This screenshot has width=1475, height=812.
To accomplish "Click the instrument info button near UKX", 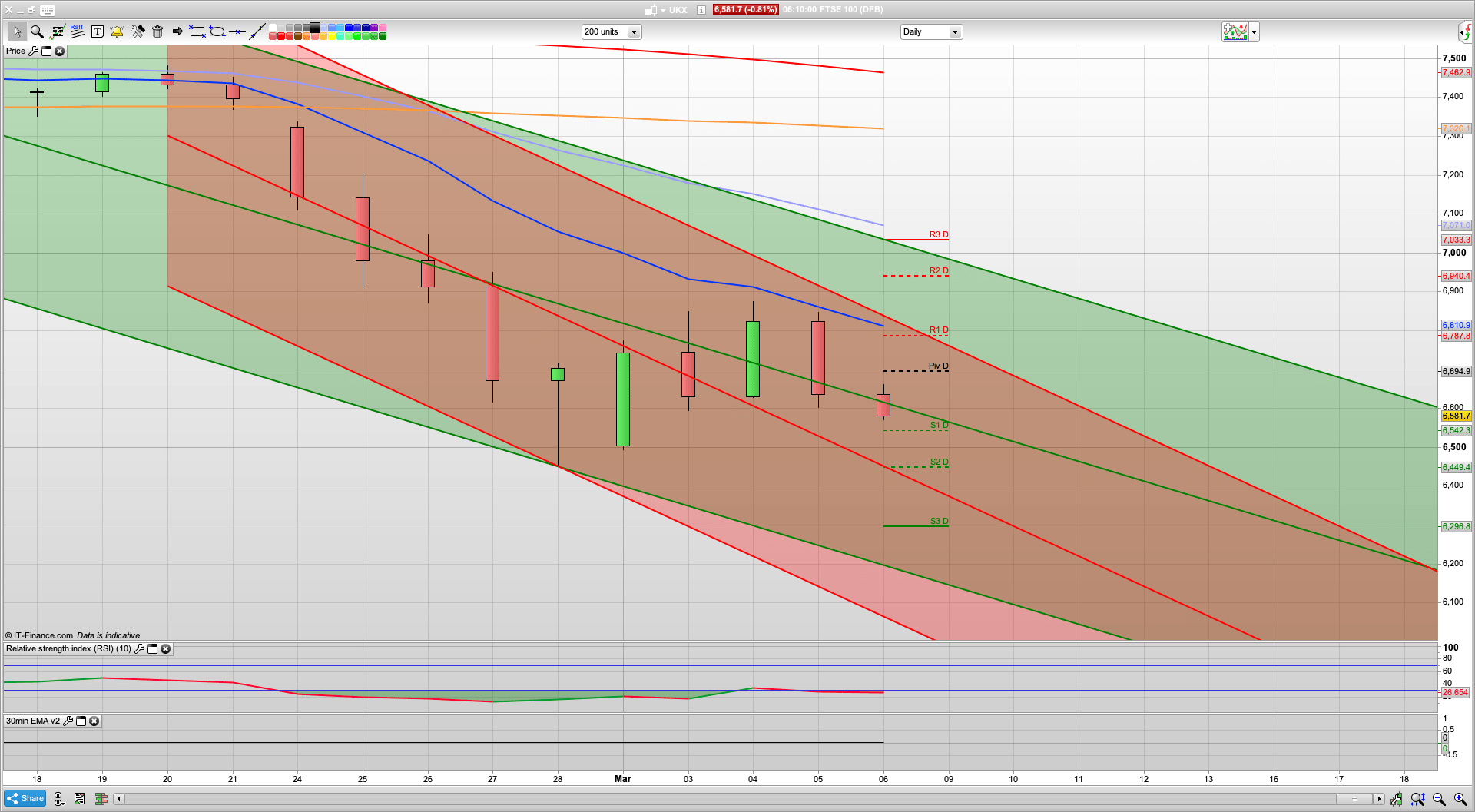I will coord(701,10).
